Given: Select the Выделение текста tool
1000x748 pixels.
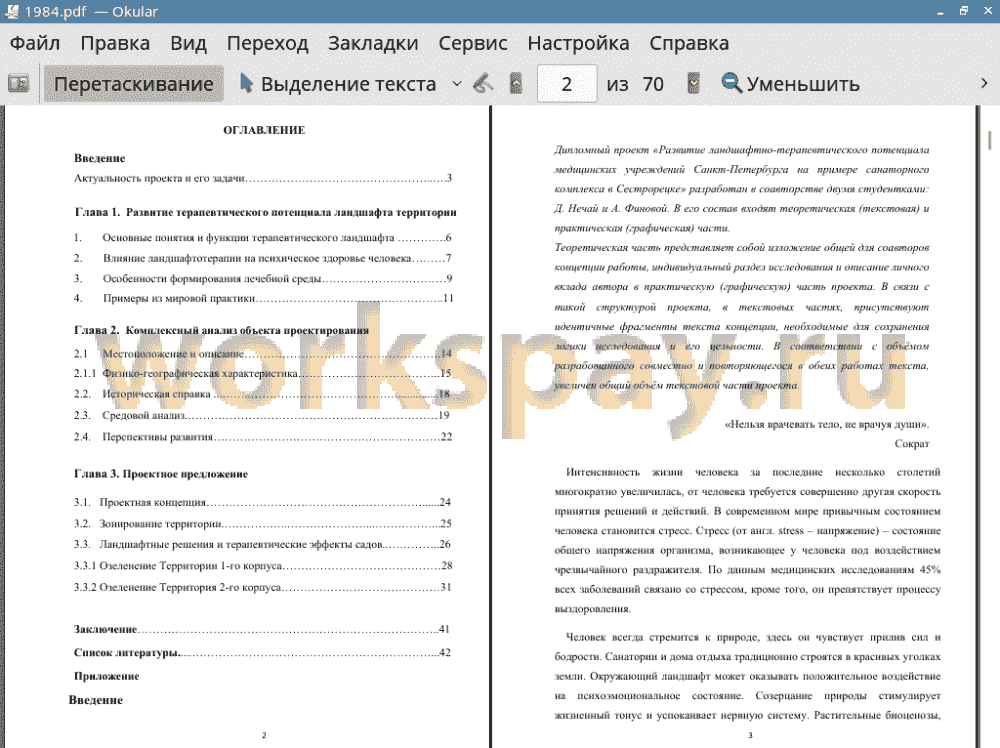Looking at the screenshot, I should (x=338, y=84).
